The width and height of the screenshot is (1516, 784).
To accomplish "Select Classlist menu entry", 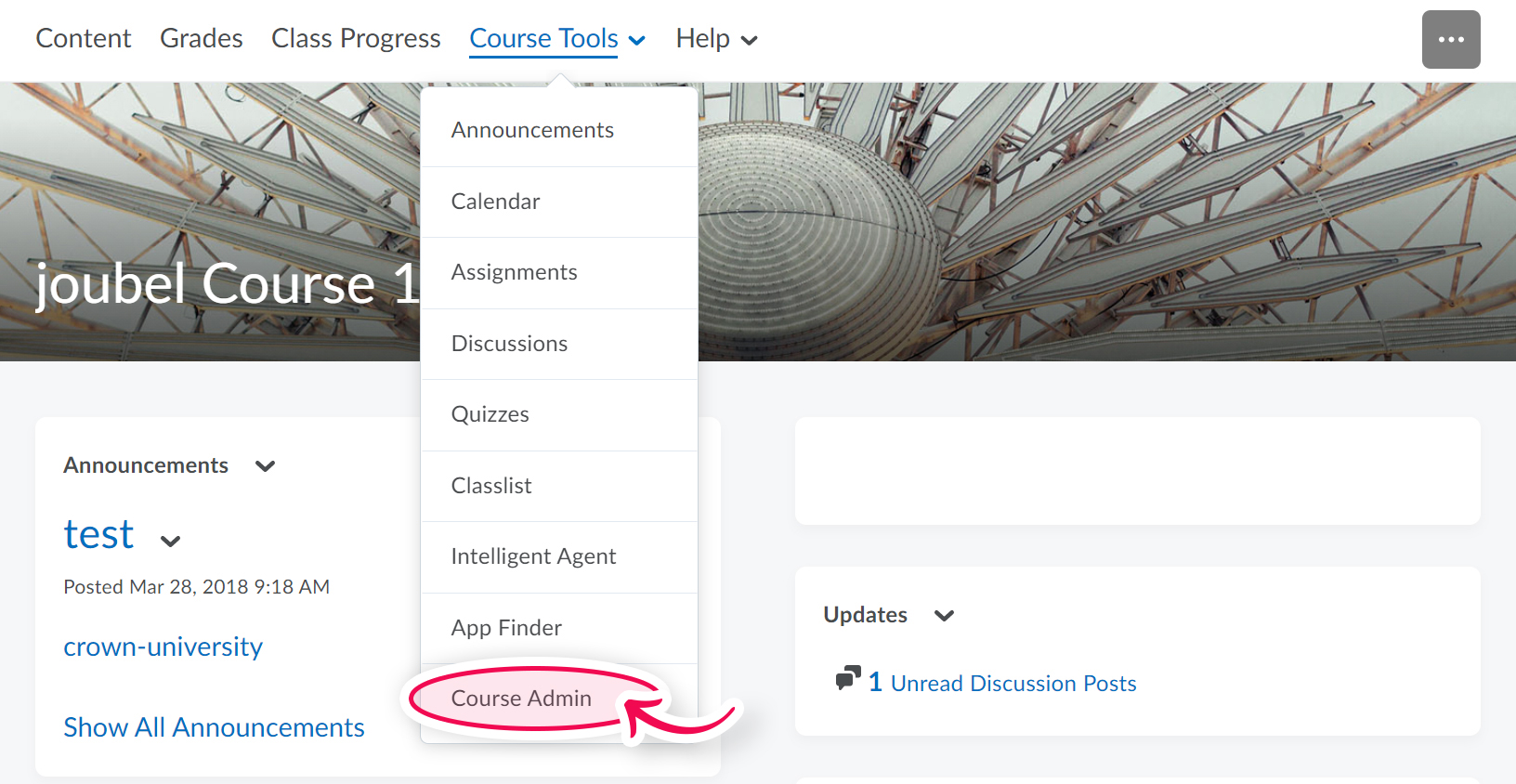I will pyautogui.click(x=491, y=486).
